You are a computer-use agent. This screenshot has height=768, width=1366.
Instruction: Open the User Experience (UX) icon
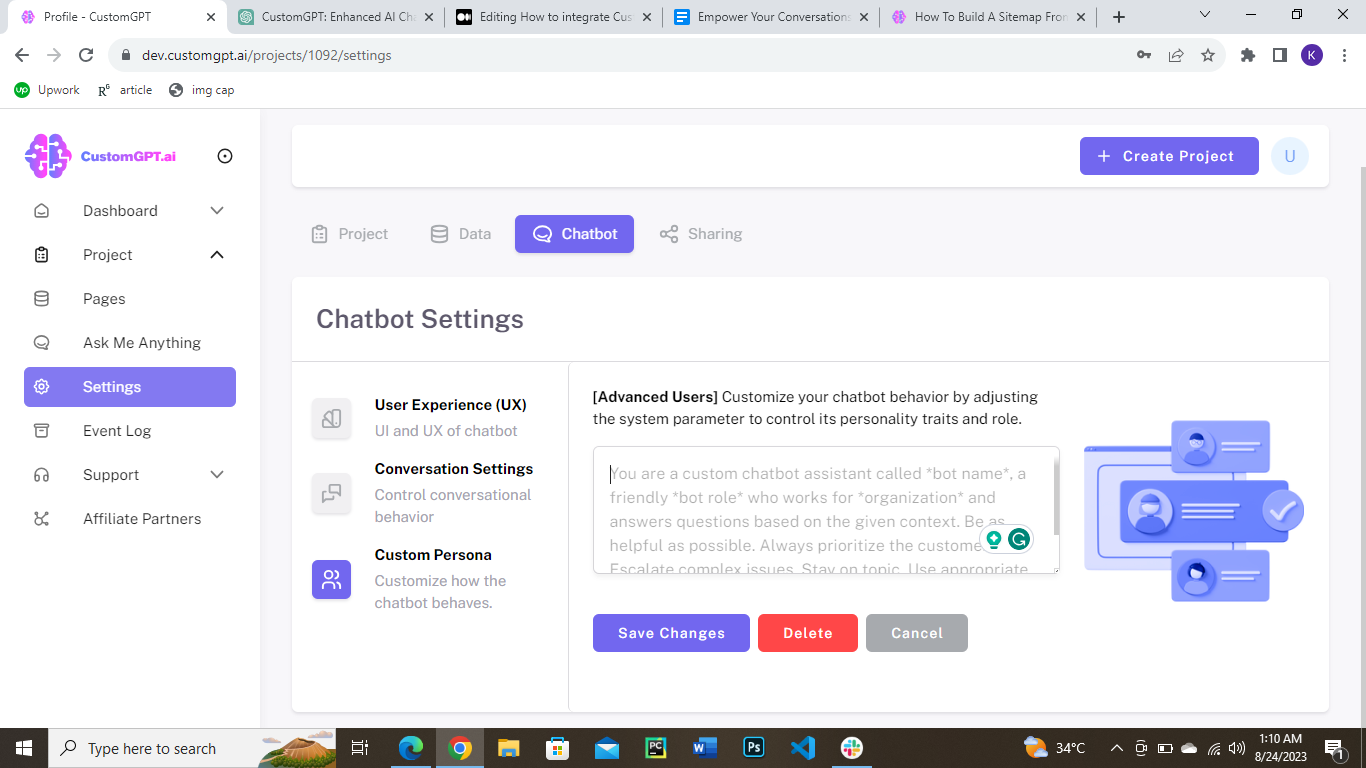pyautogui.click(x=331, y=419)
